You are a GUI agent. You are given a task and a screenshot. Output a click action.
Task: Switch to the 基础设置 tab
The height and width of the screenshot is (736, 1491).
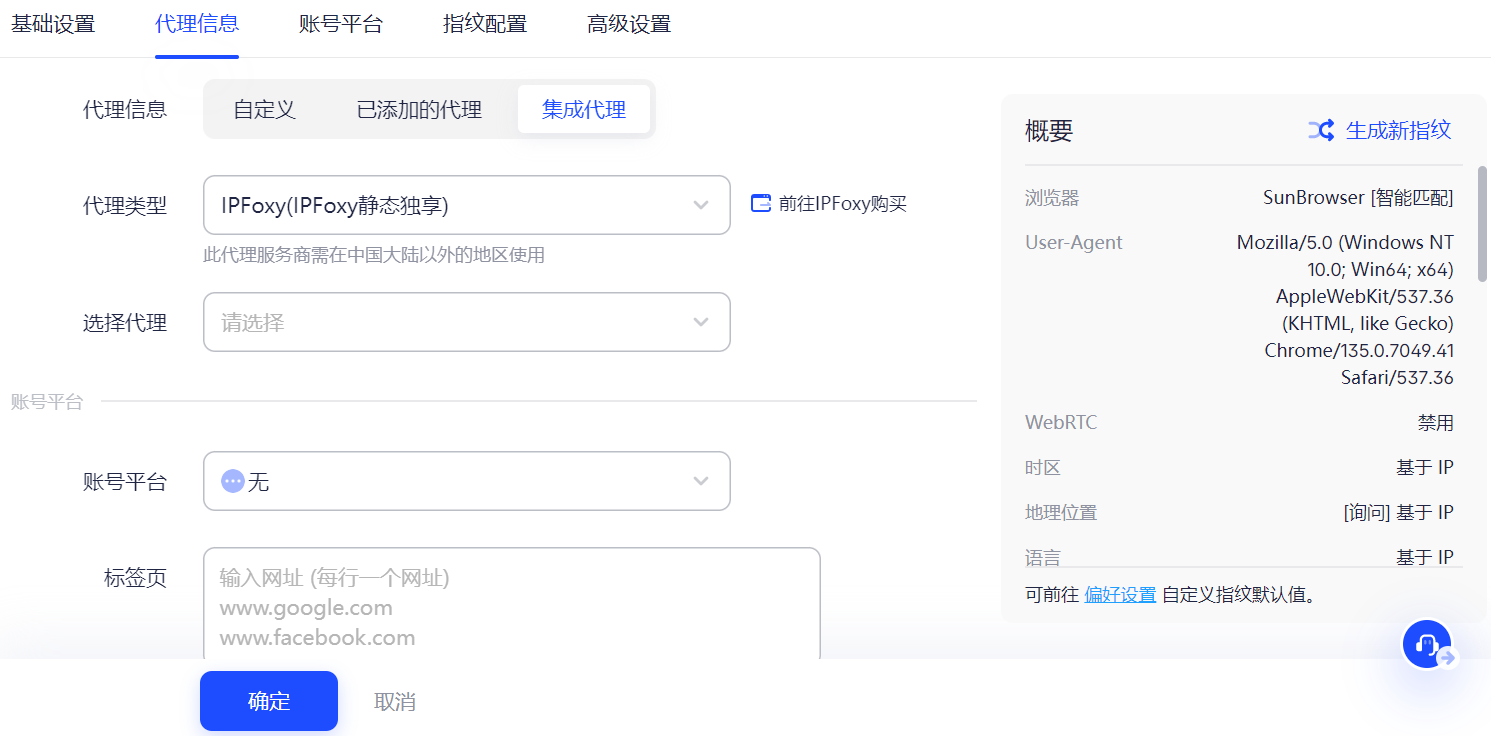[53, 24]
